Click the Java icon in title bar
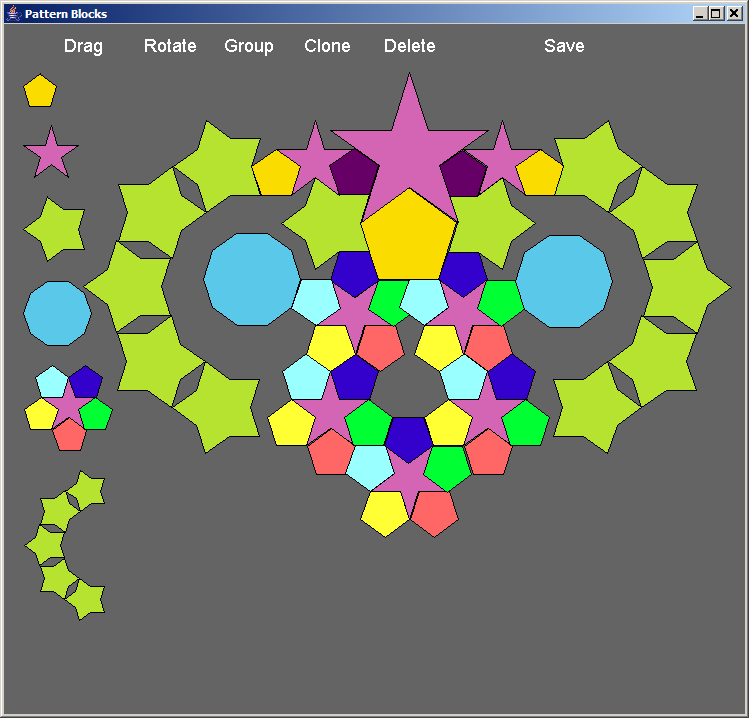Screen dimensions: 749x718 tap(13, 13)
